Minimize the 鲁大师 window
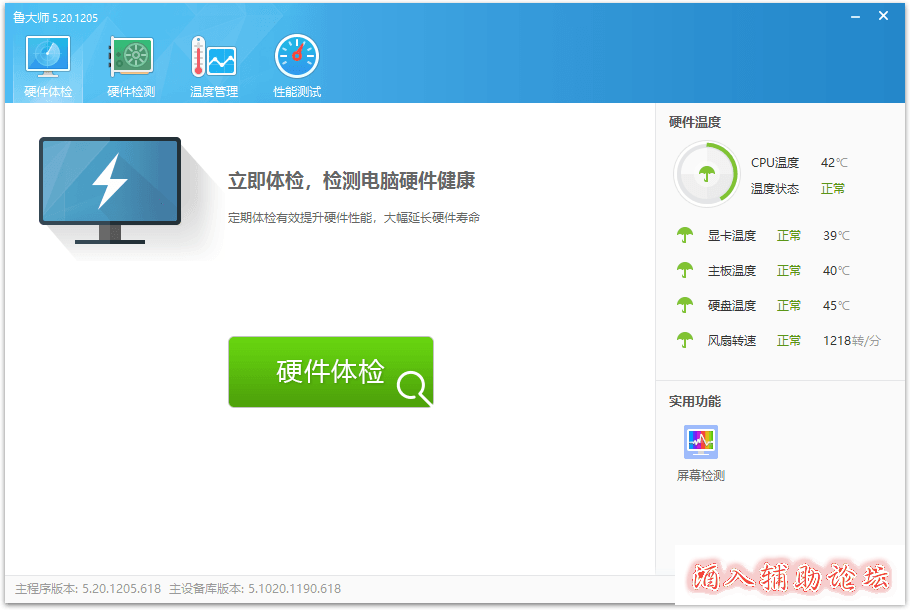The image size is (910, 610). click(855, 16)
